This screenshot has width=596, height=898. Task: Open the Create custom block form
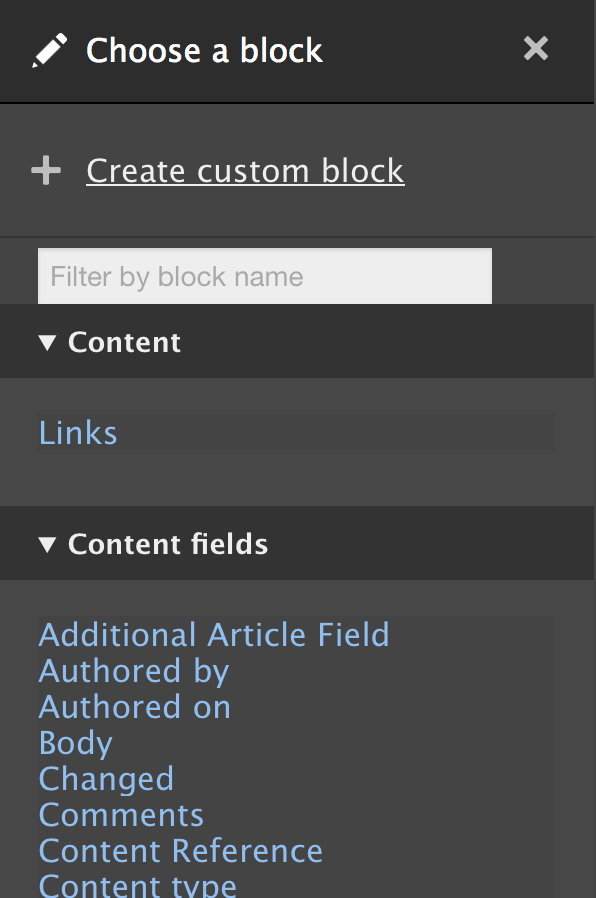tap(245, 170)
